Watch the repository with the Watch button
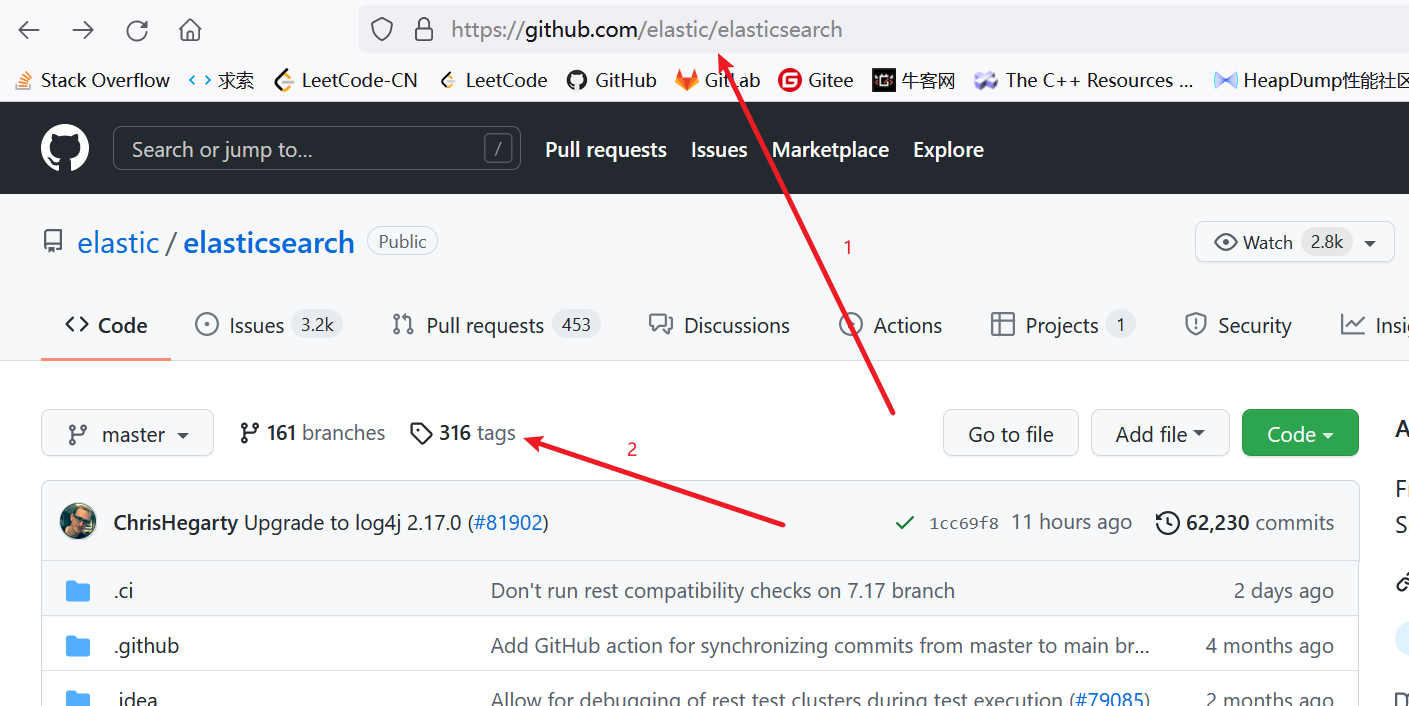 pos(1270,242)
